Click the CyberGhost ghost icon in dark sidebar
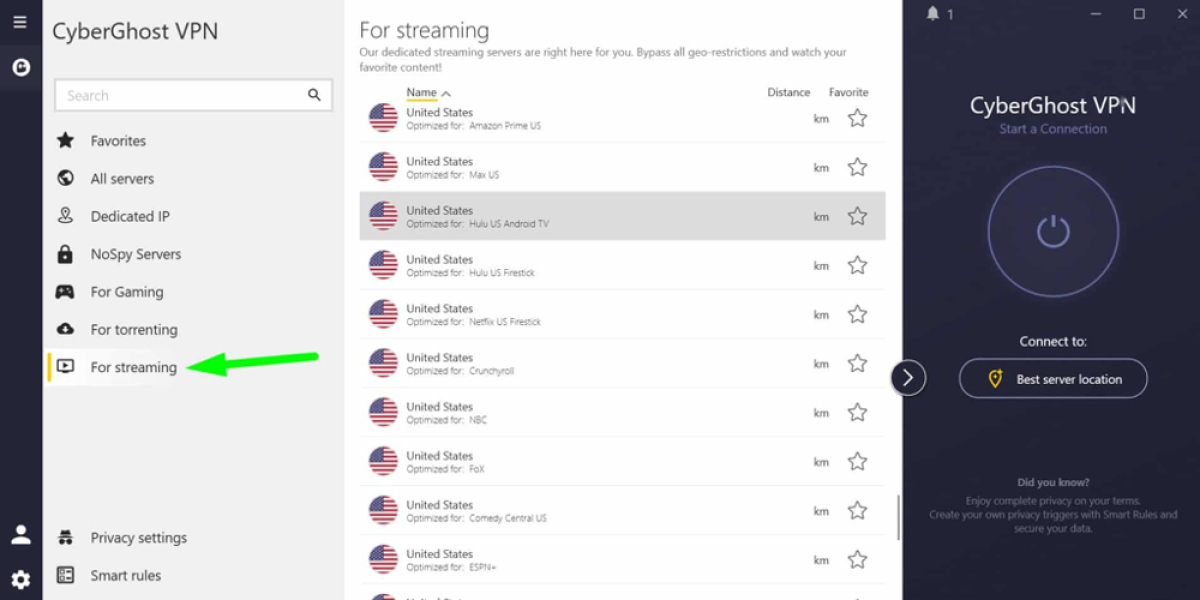This screenshot has width=1200, height=600. tap(21, 67)
